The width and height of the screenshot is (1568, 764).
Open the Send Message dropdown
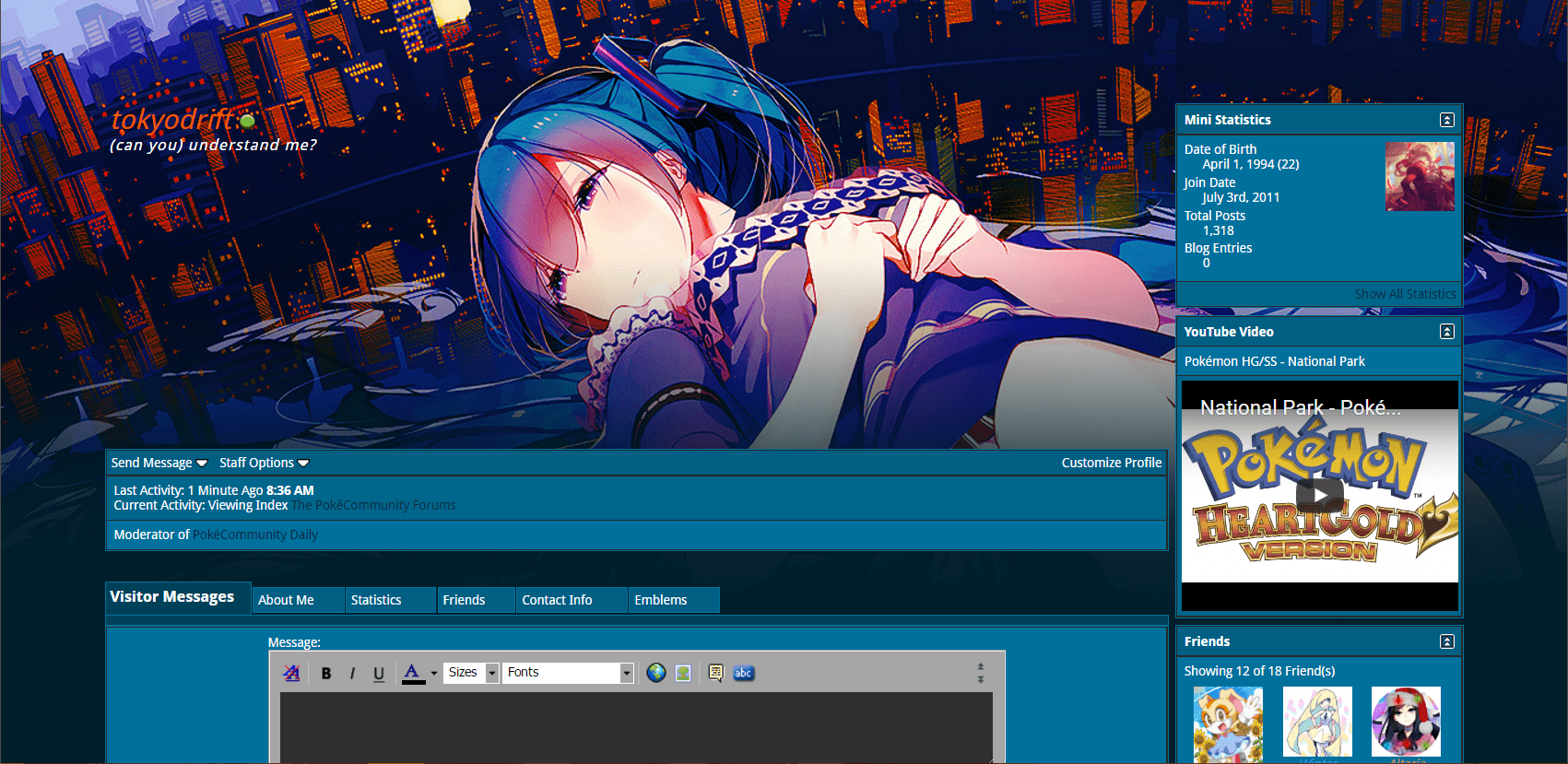(159, 463)
